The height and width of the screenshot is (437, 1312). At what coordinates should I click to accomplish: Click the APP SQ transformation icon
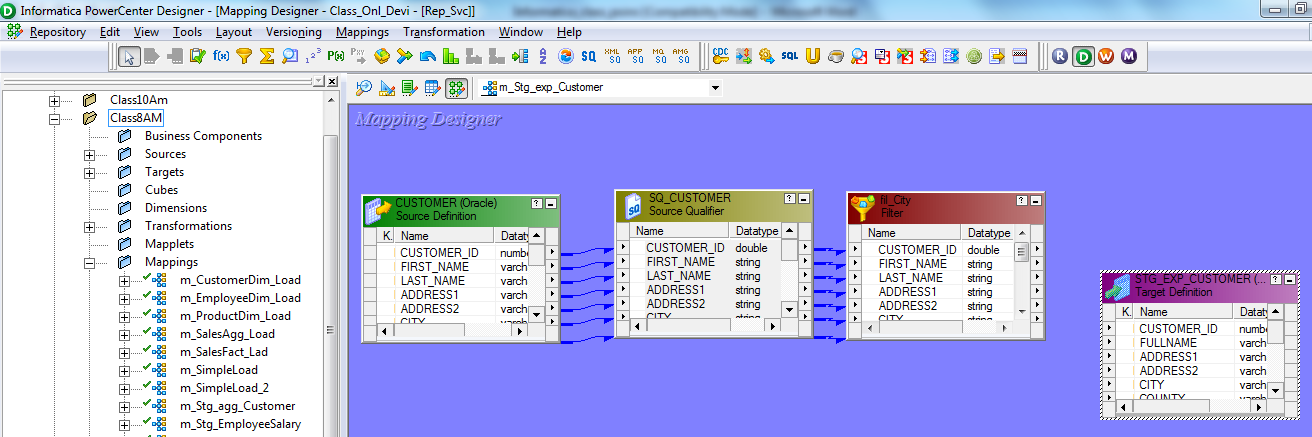pyautogui.click(x=635, y=57)
